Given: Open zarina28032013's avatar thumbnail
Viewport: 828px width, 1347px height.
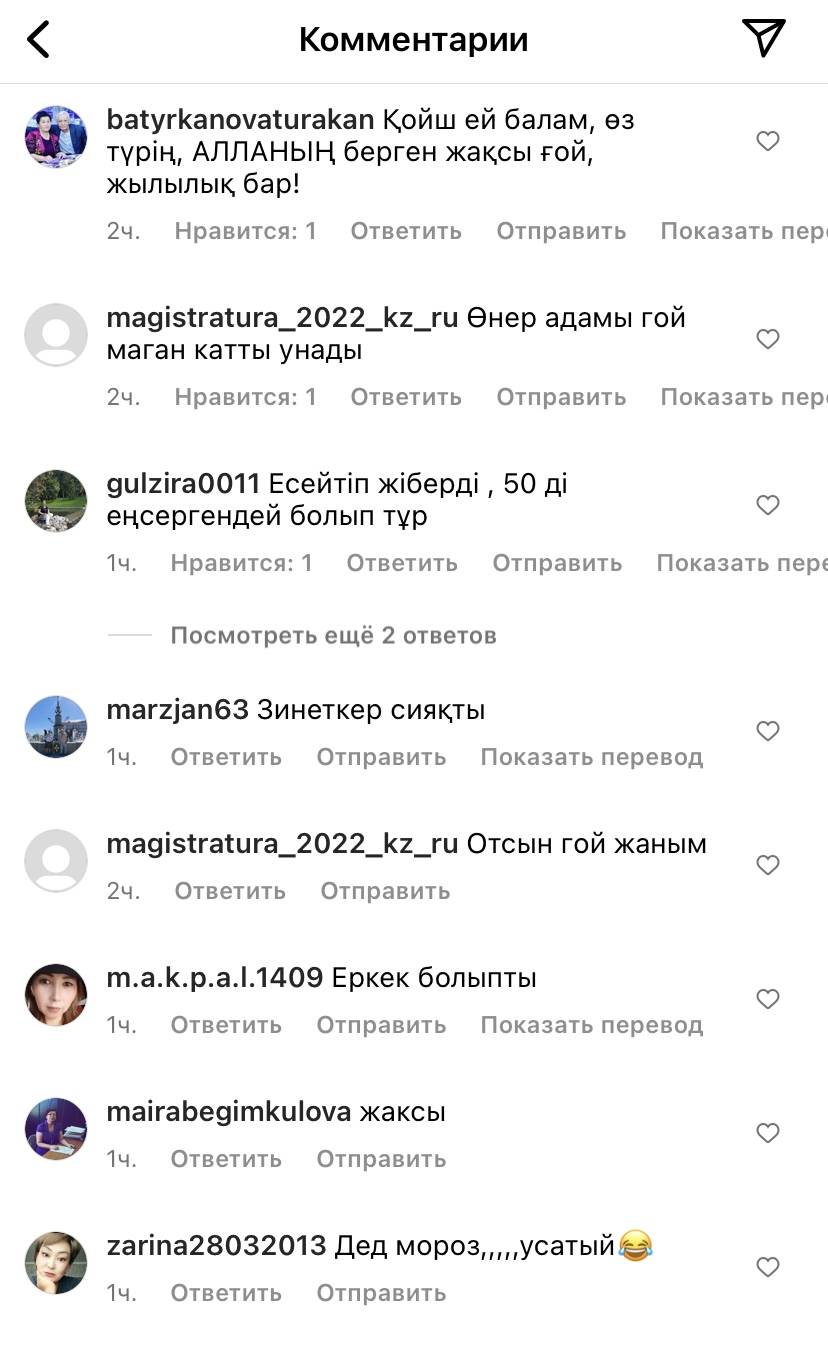Looking at the screenshot, I should pyautogui.click(x=56, y=1263).
